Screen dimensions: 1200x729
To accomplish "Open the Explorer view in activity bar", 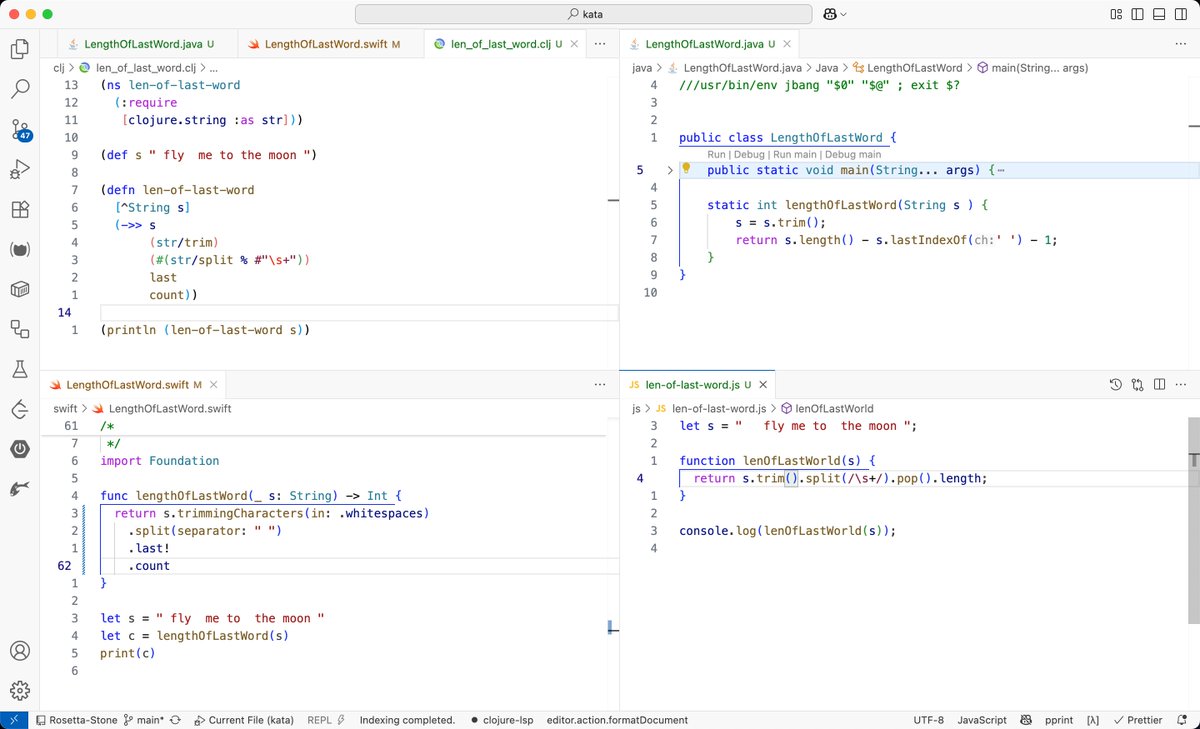I will click(20, 48).
